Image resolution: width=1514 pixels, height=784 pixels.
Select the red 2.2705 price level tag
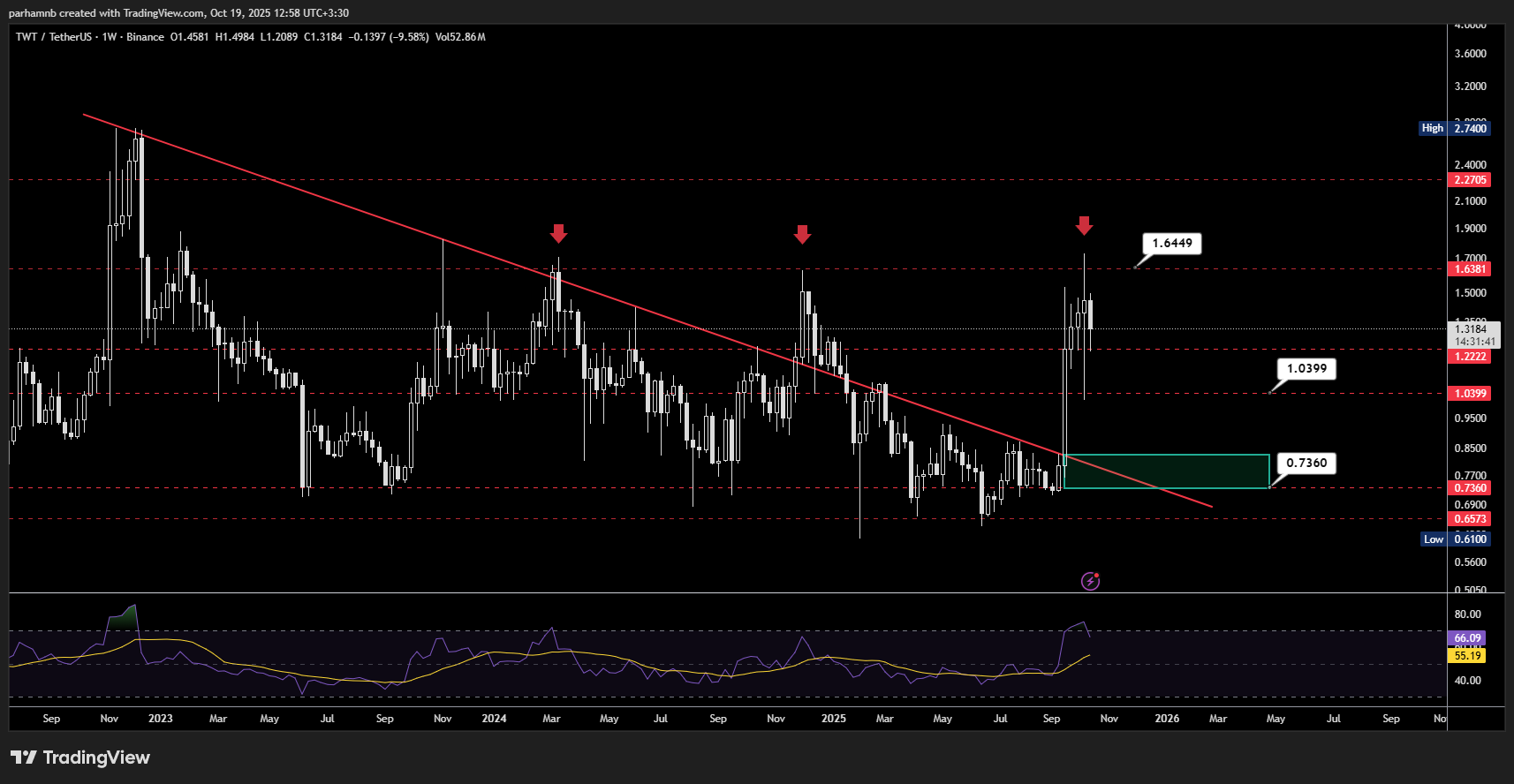click(x=1470, y=180)
